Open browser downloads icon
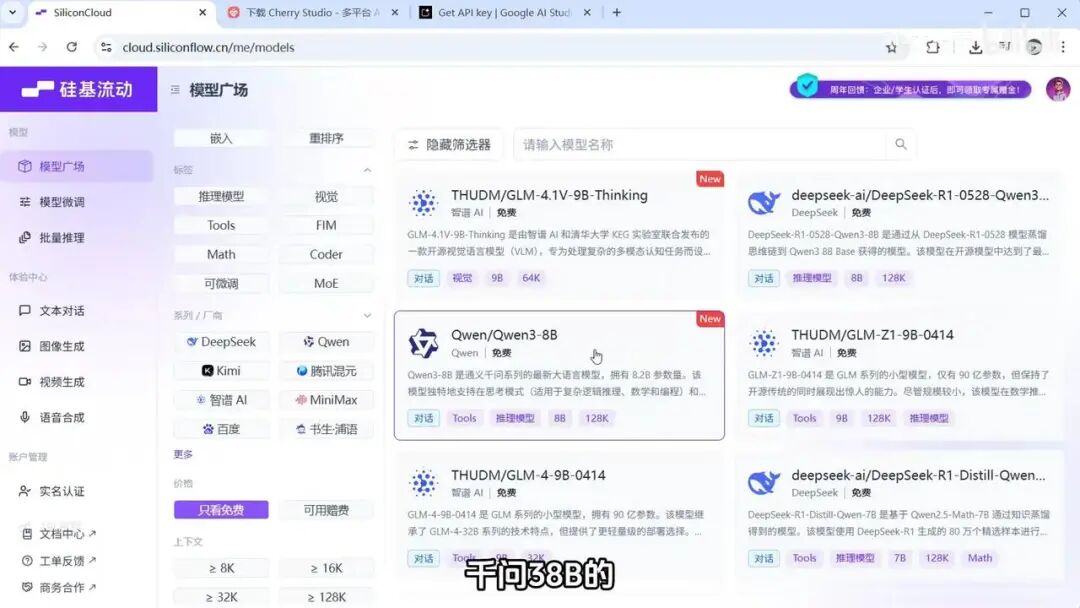The image size is (1080, 608). pos(975,47)
